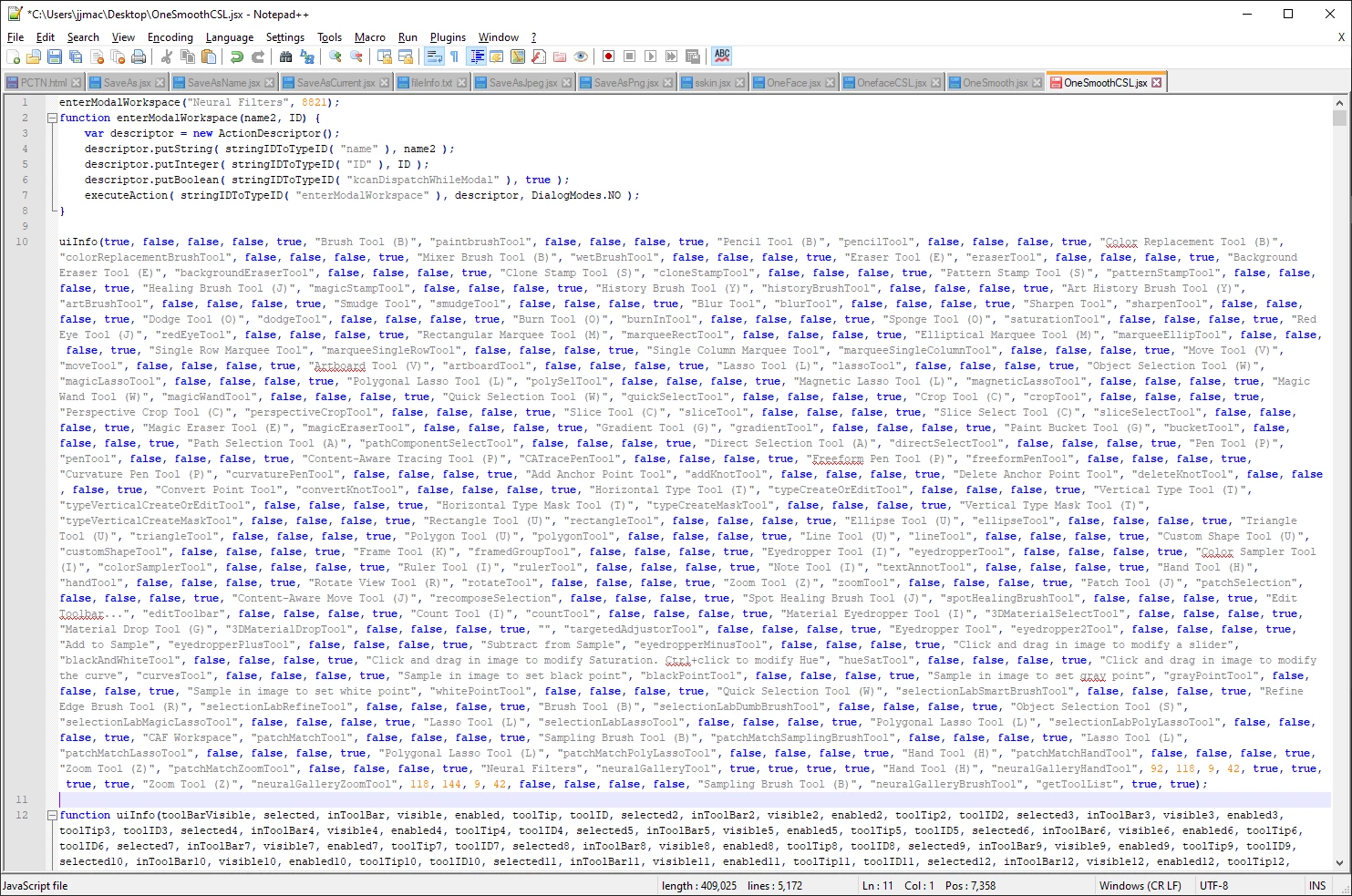Click the Copy icon in toolbar
Image resolution: width=1352 pixels, height=896 pixels.
point(188,57)
